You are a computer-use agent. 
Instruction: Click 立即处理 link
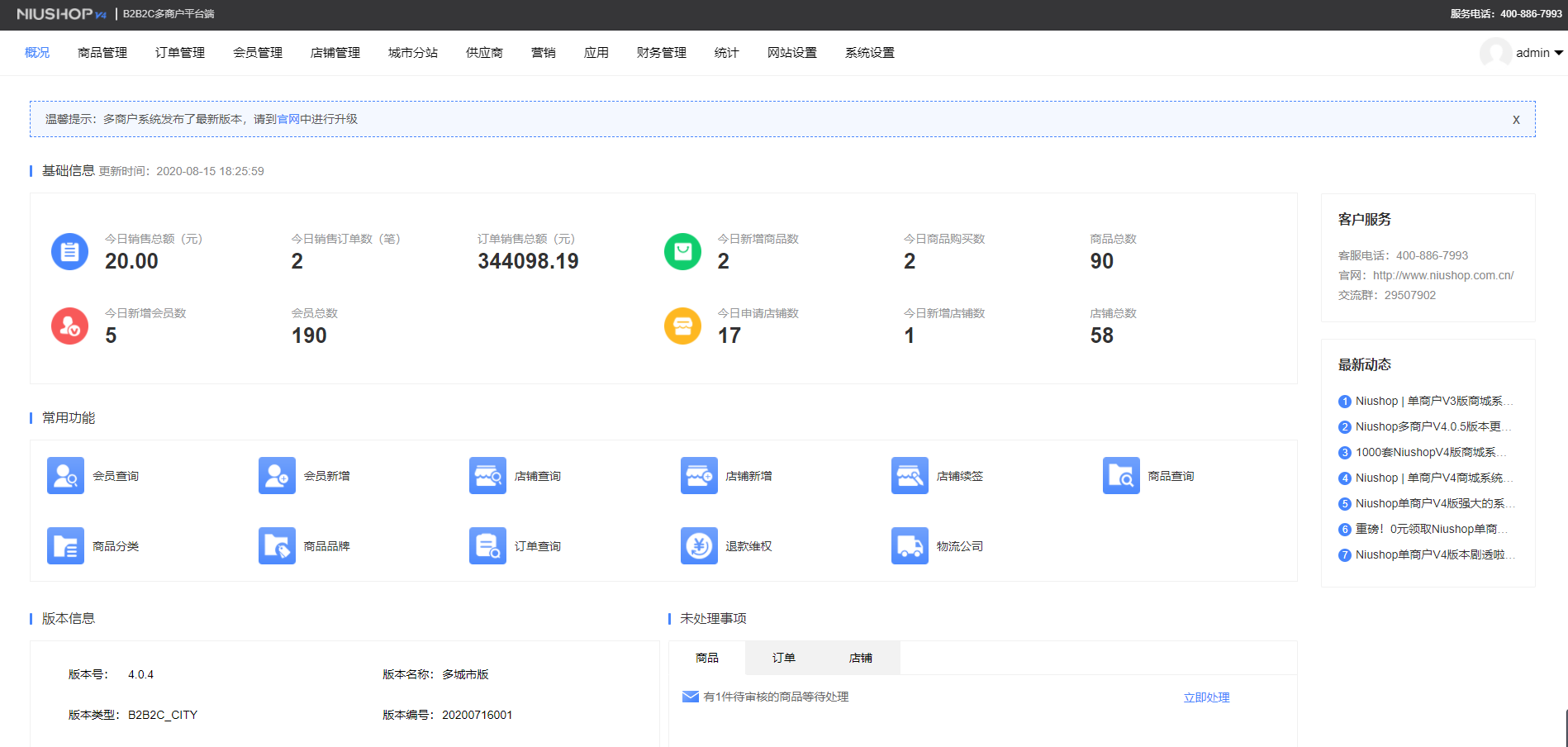tap(1207, 697)
